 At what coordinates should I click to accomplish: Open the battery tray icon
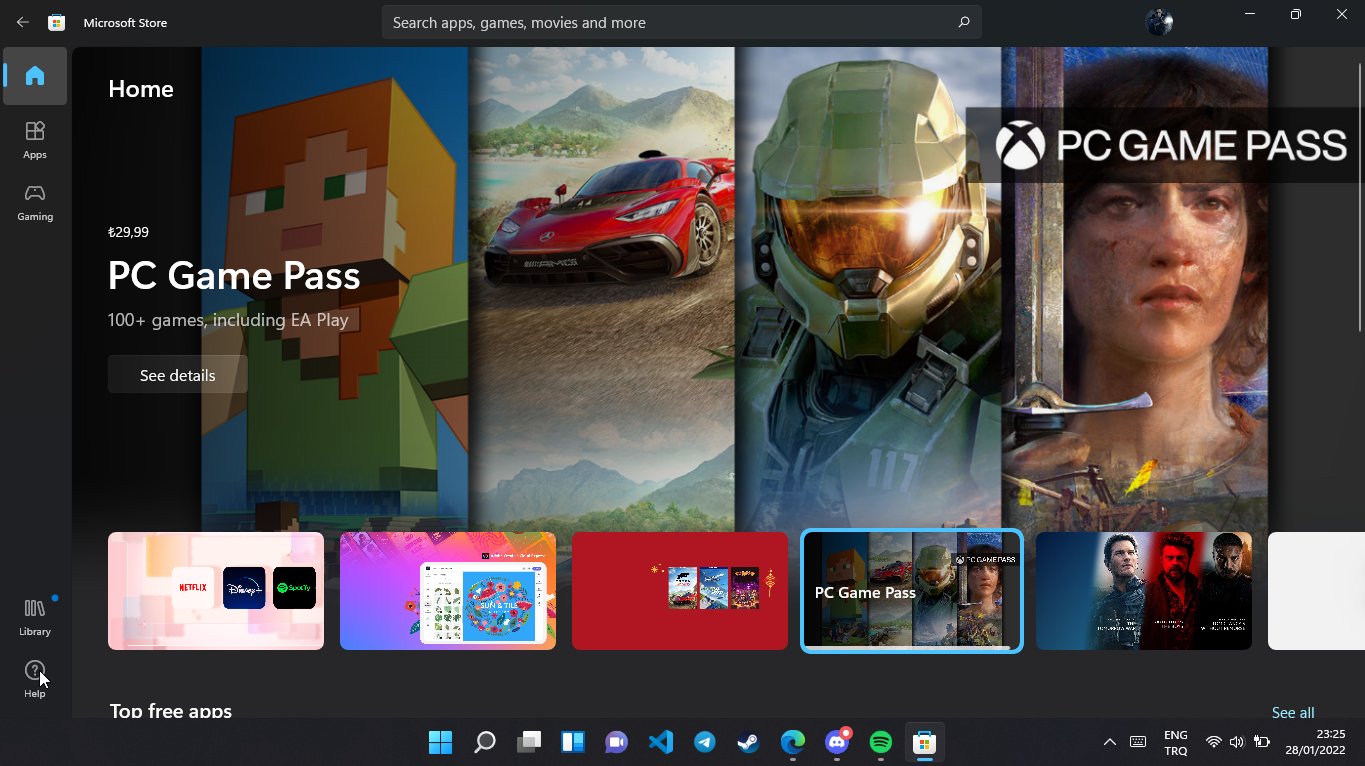pos(1262,742)
